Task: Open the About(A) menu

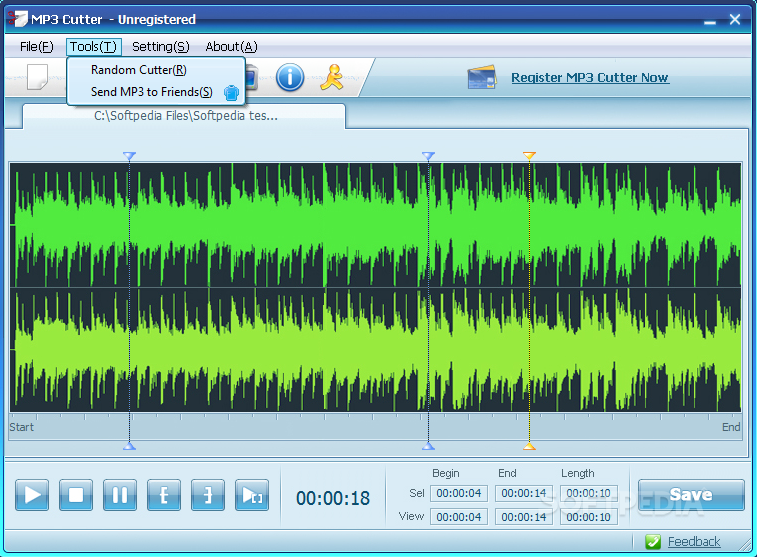Action: [x=231, y=47]
